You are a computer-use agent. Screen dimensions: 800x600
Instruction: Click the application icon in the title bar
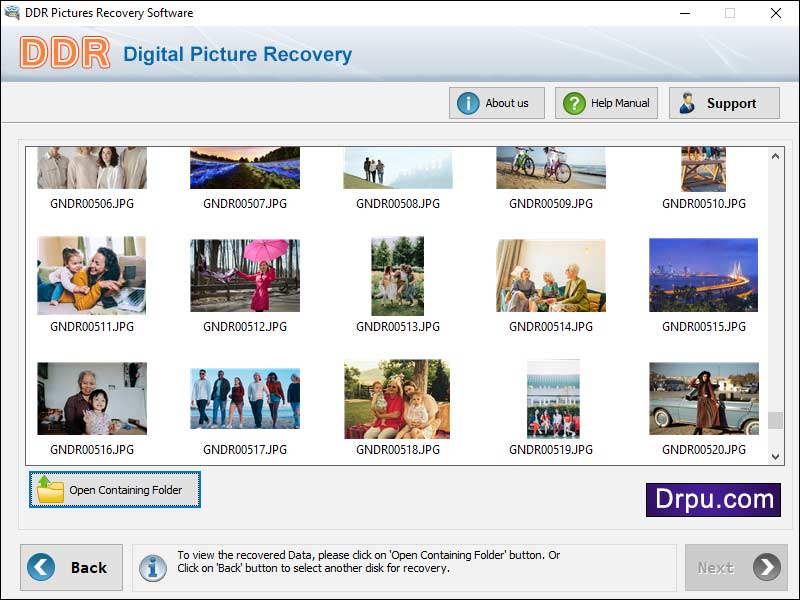click(x=13, y=13)
